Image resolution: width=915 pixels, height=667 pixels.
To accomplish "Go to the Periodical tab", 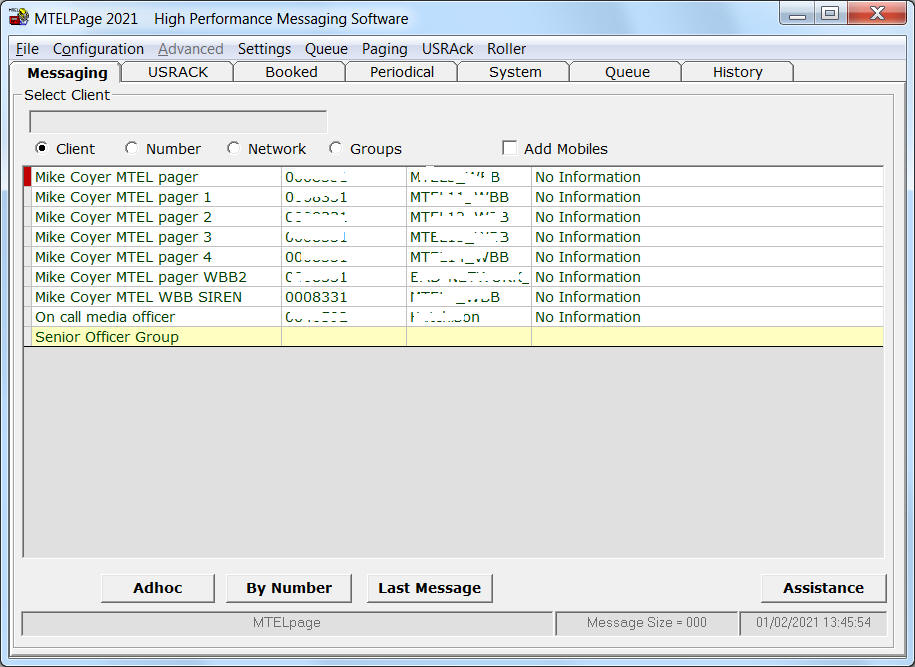I will click(x=402, y=72).
